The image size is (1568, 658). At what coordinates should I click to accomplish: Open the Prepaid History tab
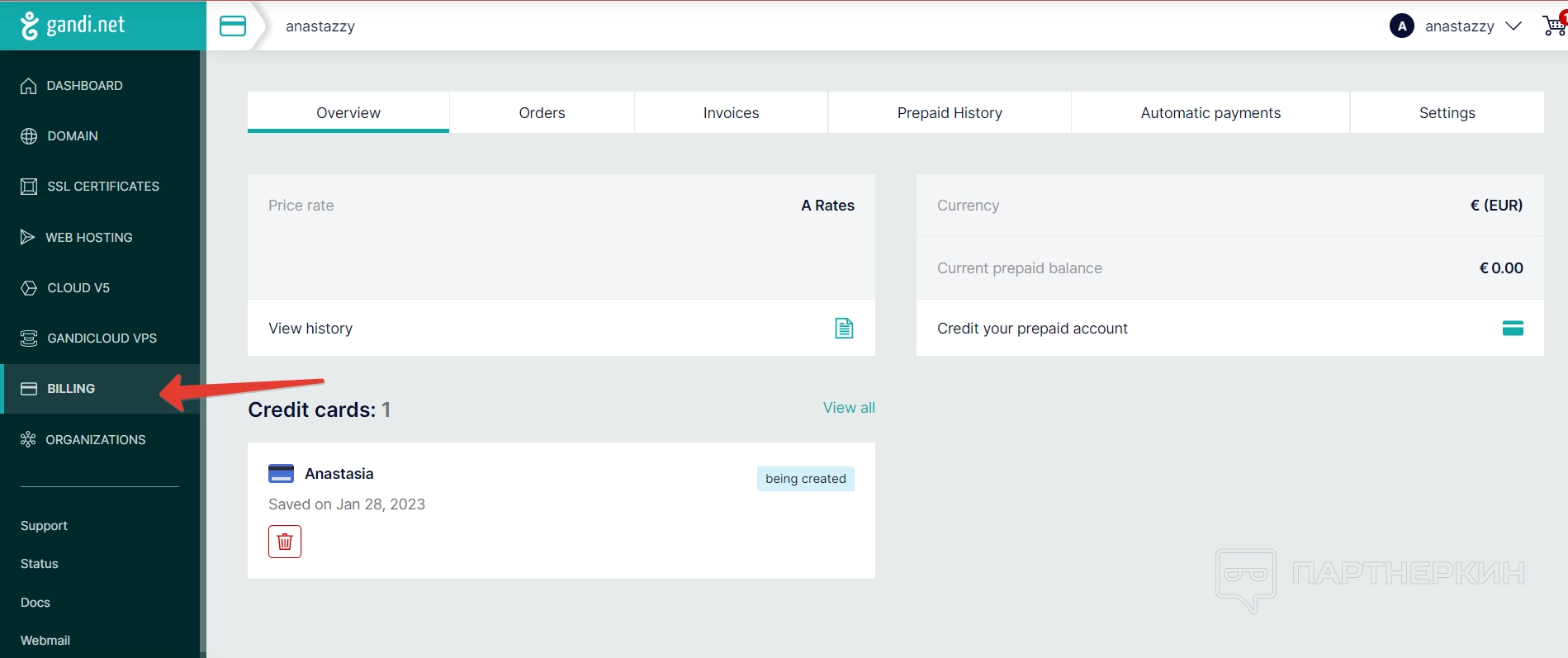[950, 112]
